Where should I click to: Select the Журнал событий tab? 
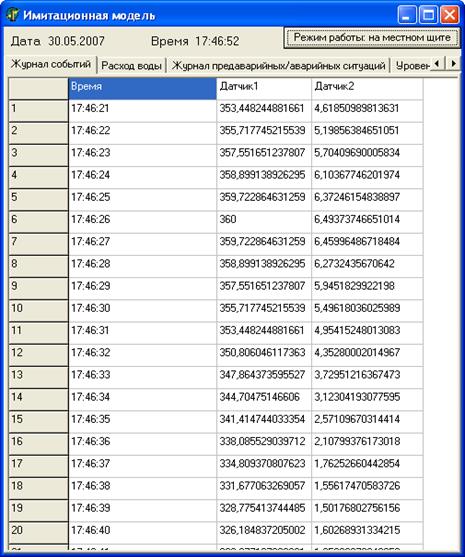click(x=51, y=64)
